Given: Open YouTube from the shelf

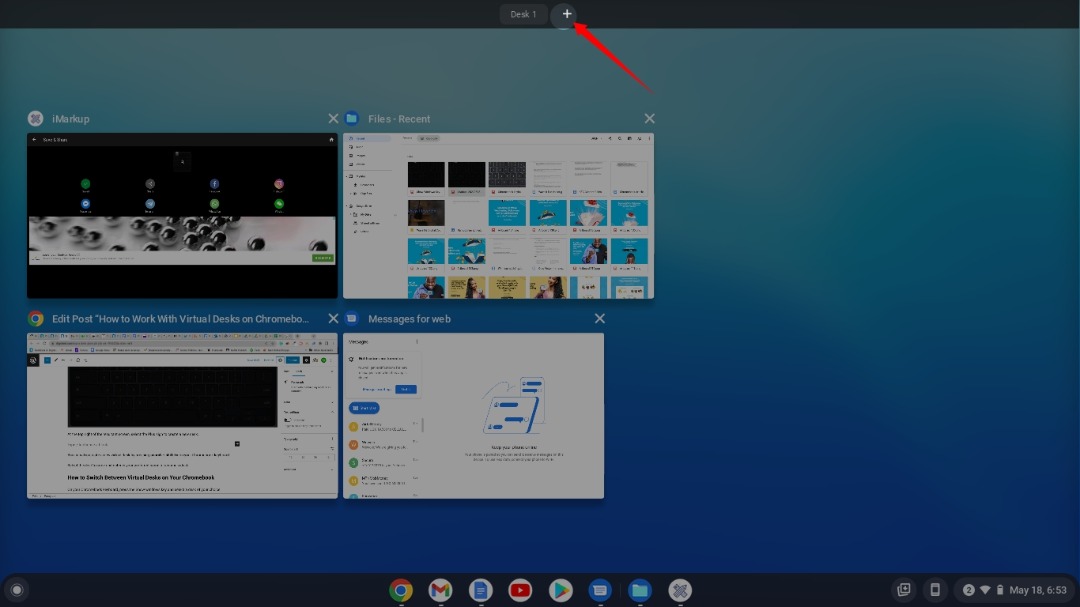Looking at the screenshot, I should pyautogui.click(x=520, y=590).
